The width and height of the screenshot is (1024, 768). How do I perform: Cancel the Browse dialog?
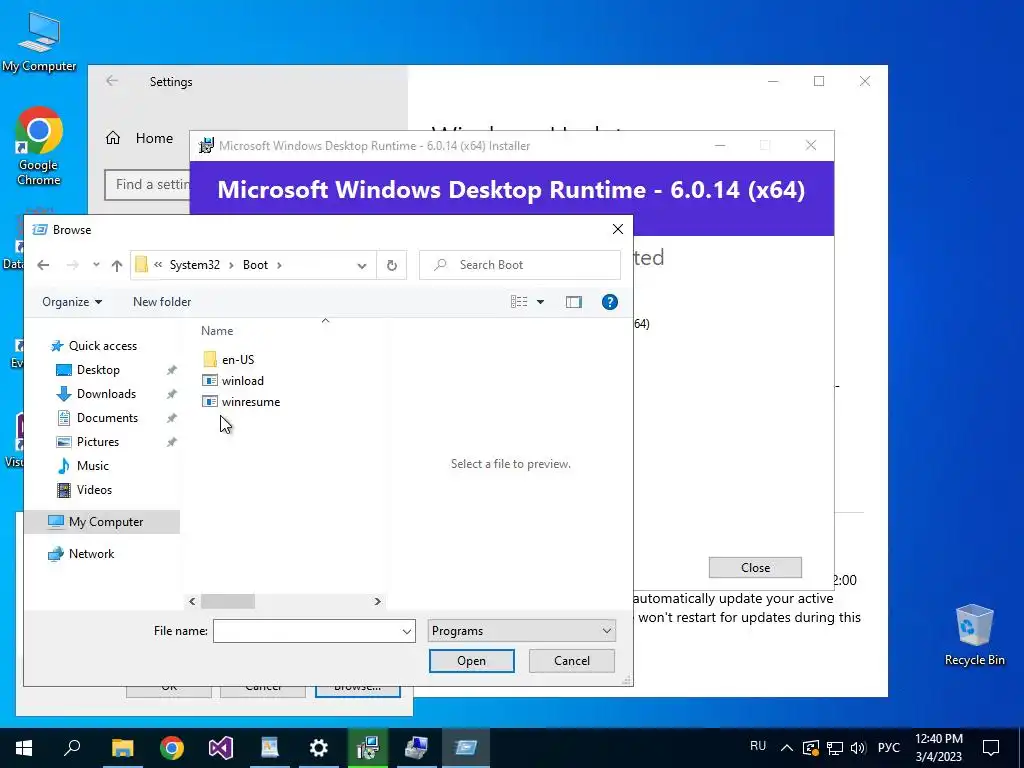(x=571, y=661)
